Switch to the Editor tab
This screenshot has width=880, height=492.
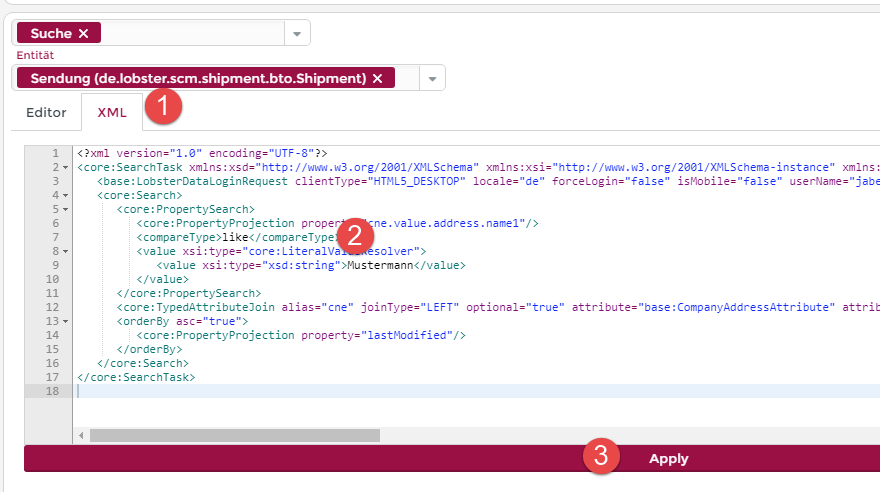pyautogui.click(x=46, y=112)
